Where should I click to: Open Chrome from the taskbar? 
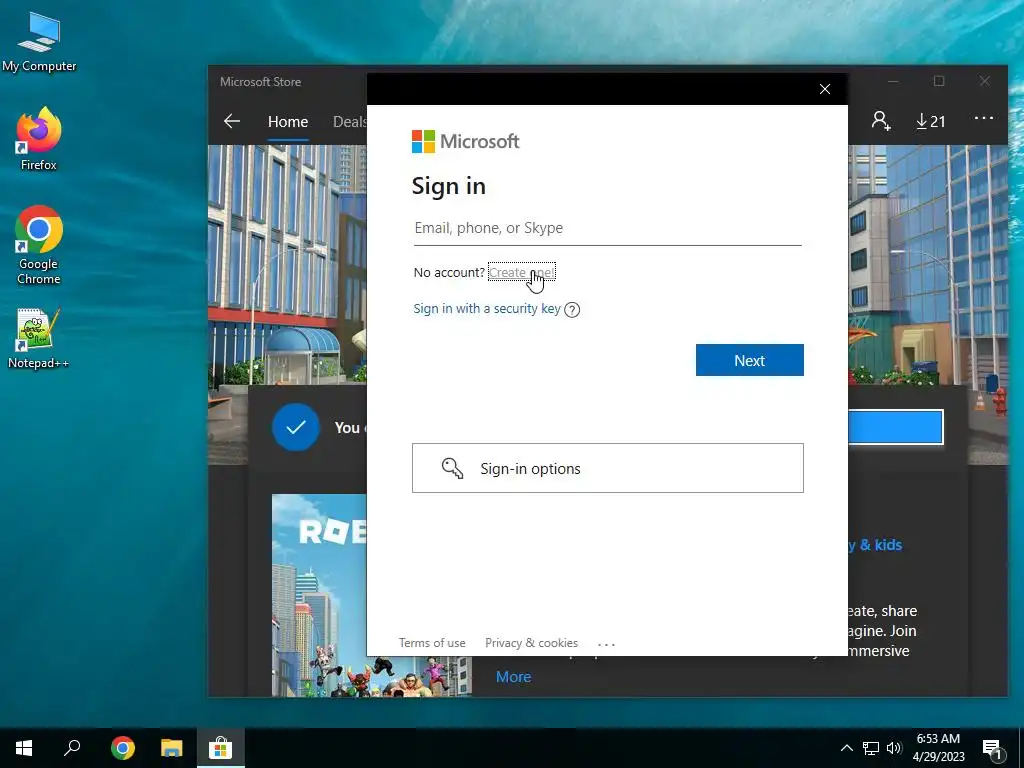[123, 748]
